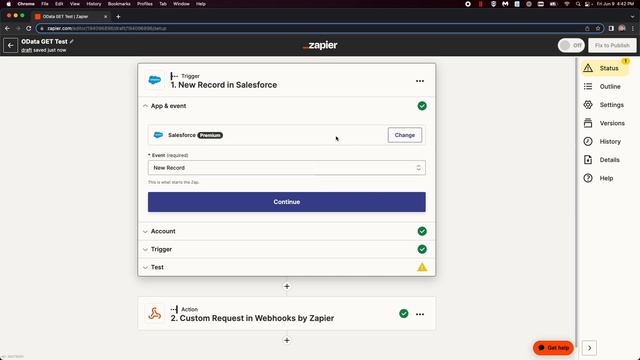The image size is (640, 360).
Task: Open Apple menu in menu bar
Action: pyautogui.click(x=9, y=4)
